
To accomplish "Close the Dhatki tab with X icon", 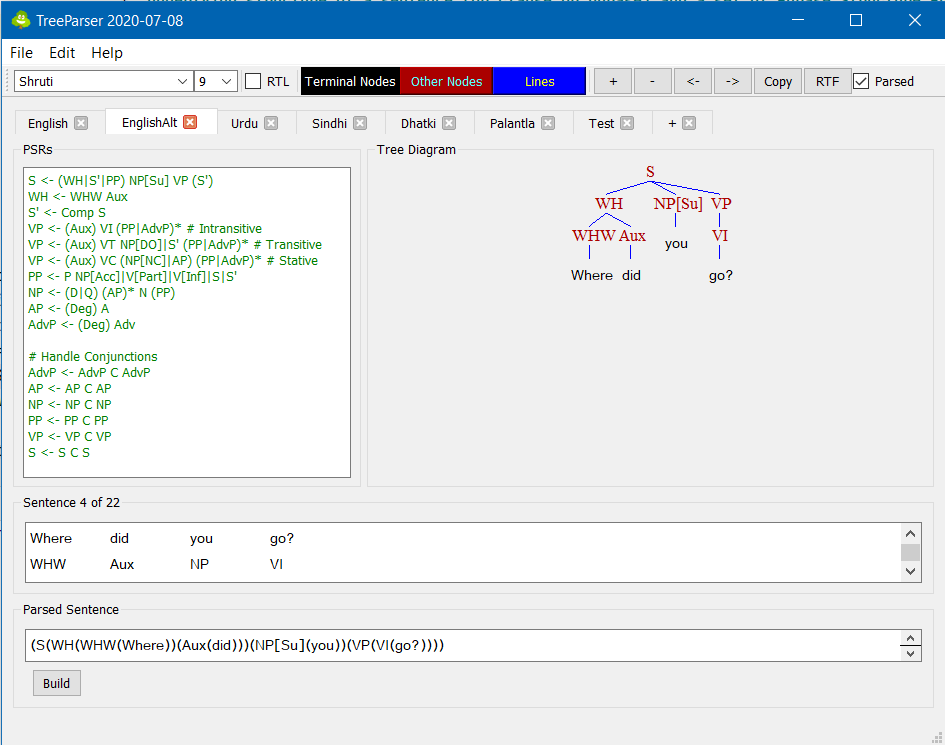I will tap(449, 124).
